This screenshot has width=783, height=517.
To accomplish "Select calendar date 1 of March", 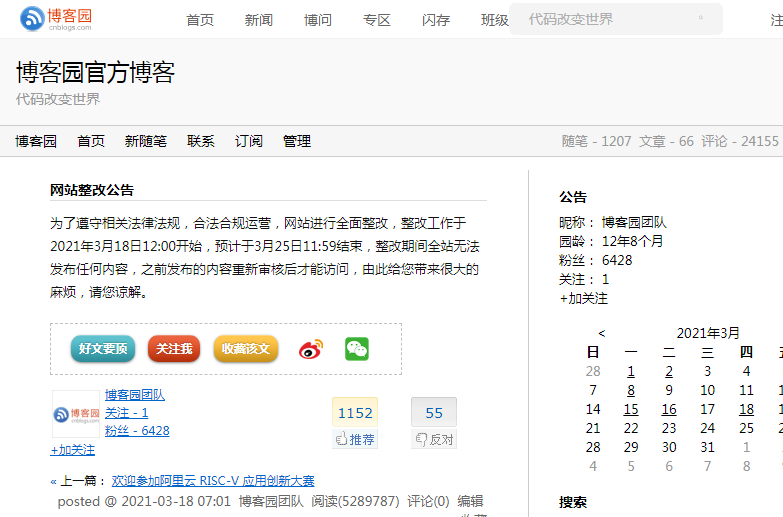I will [631, 371].
